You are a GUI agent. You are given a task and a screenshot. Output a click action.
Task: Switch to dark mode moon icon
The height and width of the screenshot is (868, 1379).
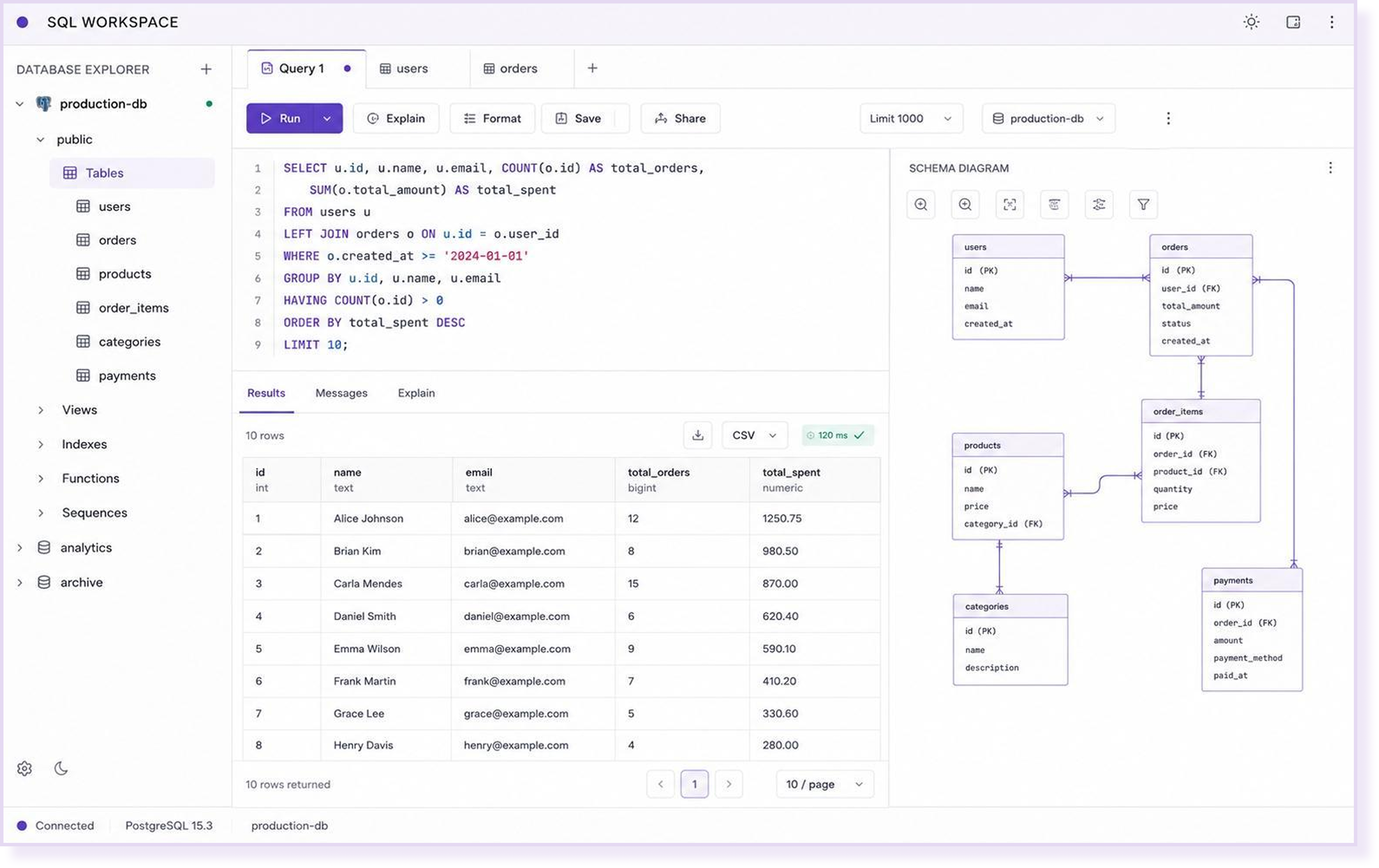coord(61,768)
